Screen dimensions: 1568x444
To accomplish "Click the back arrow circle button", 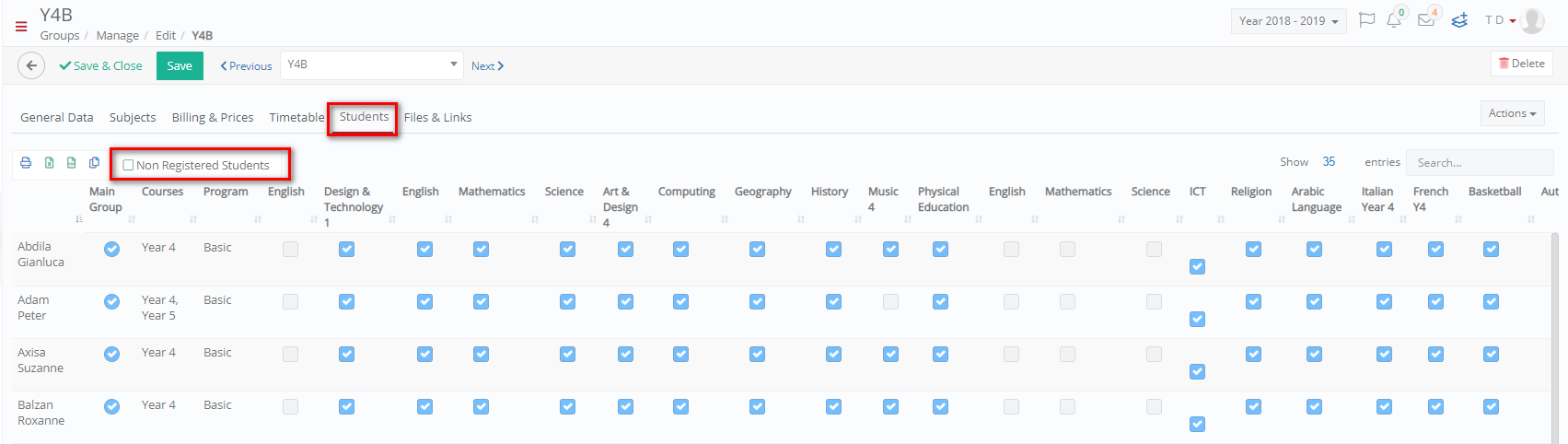I will (x=31, y=65).
